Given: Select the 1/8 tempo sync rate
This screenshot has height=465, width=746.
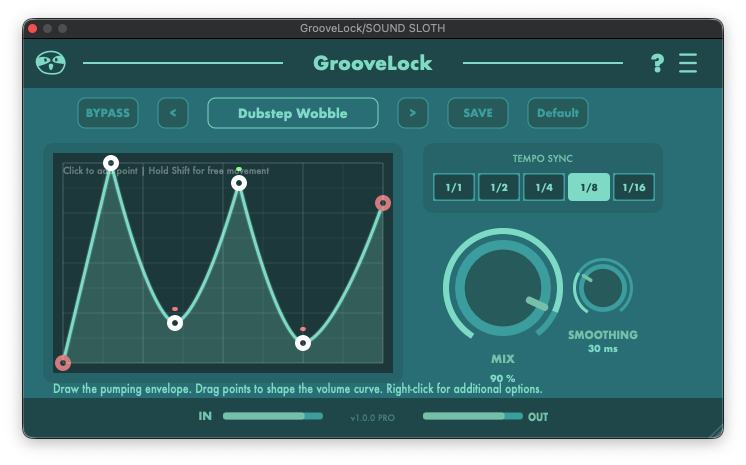Looking at the screenshot, I should (x=588, y=187).
